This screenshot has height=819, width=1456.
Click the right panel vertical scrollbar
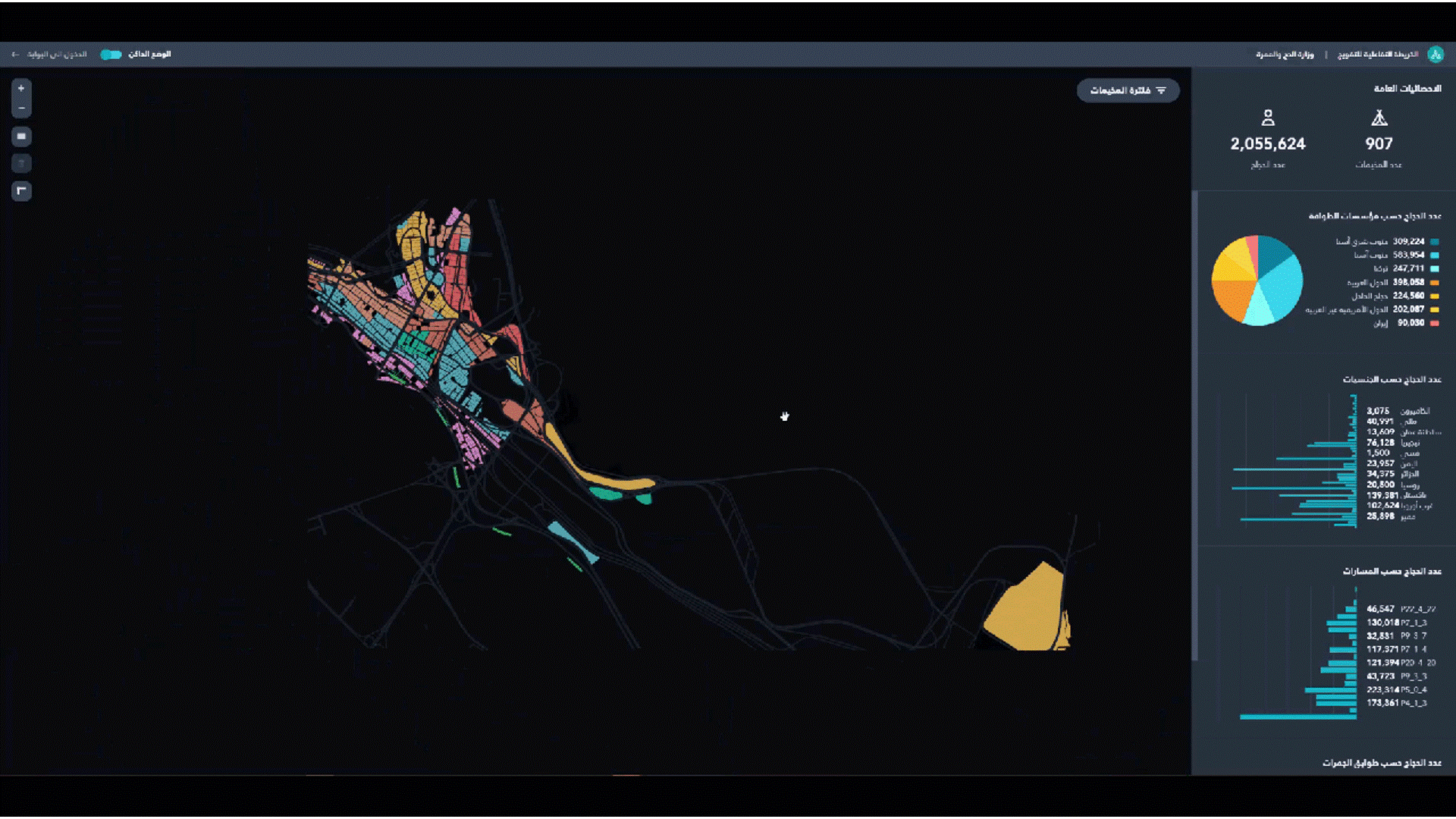(x=1195, y=425)
